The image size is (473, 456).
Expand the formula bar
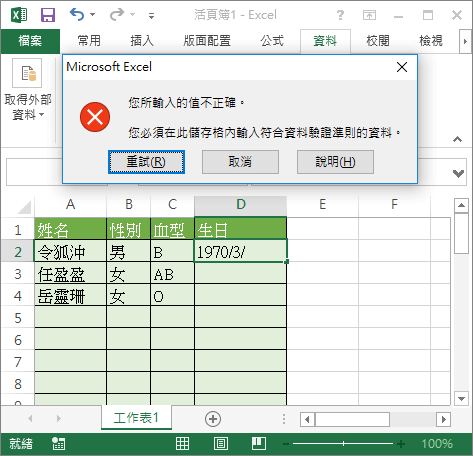(x=459, y=173)
